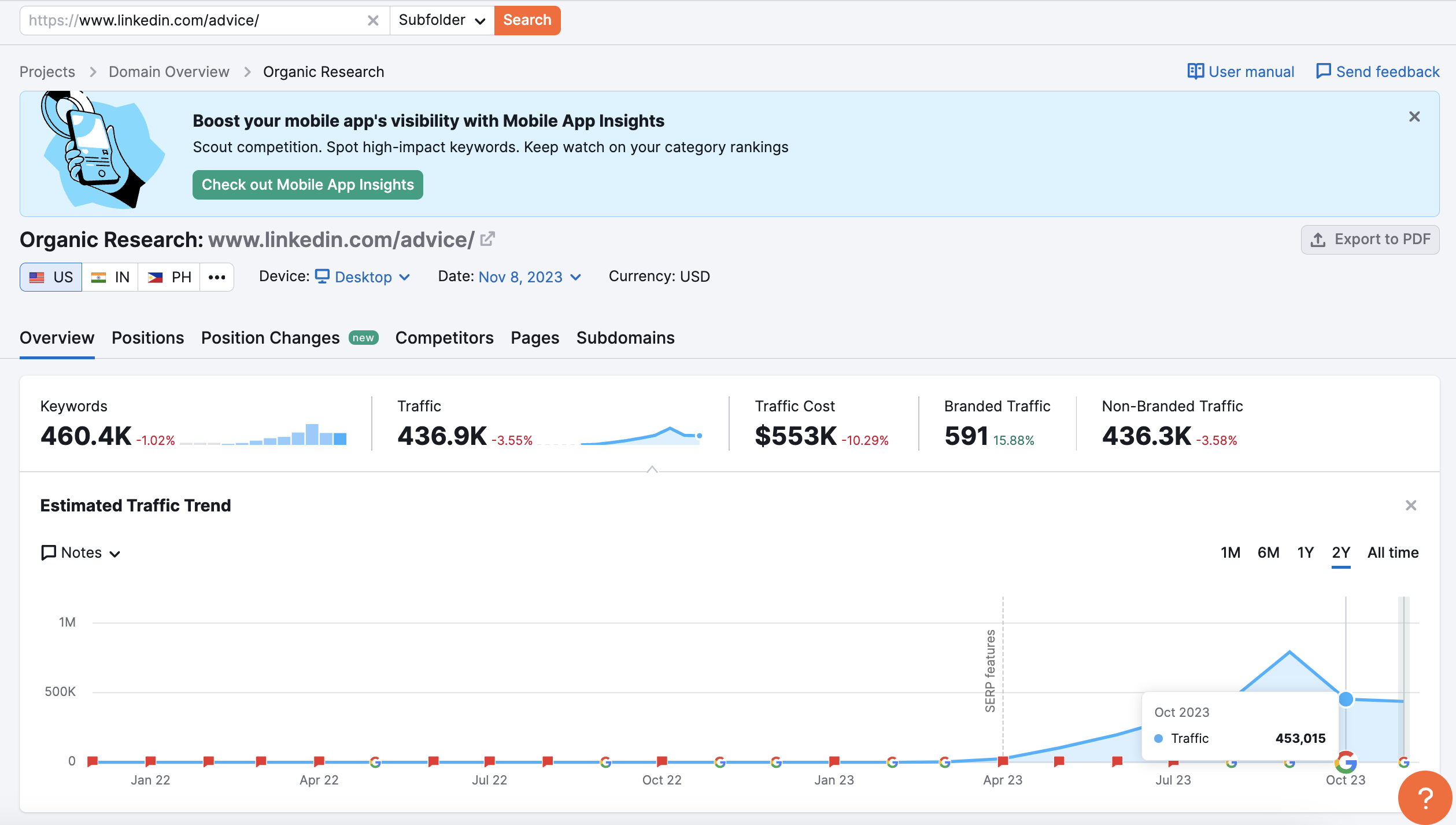Switch to the Positions tab
Screen dimensions: 1456x825
coord(147,337)
